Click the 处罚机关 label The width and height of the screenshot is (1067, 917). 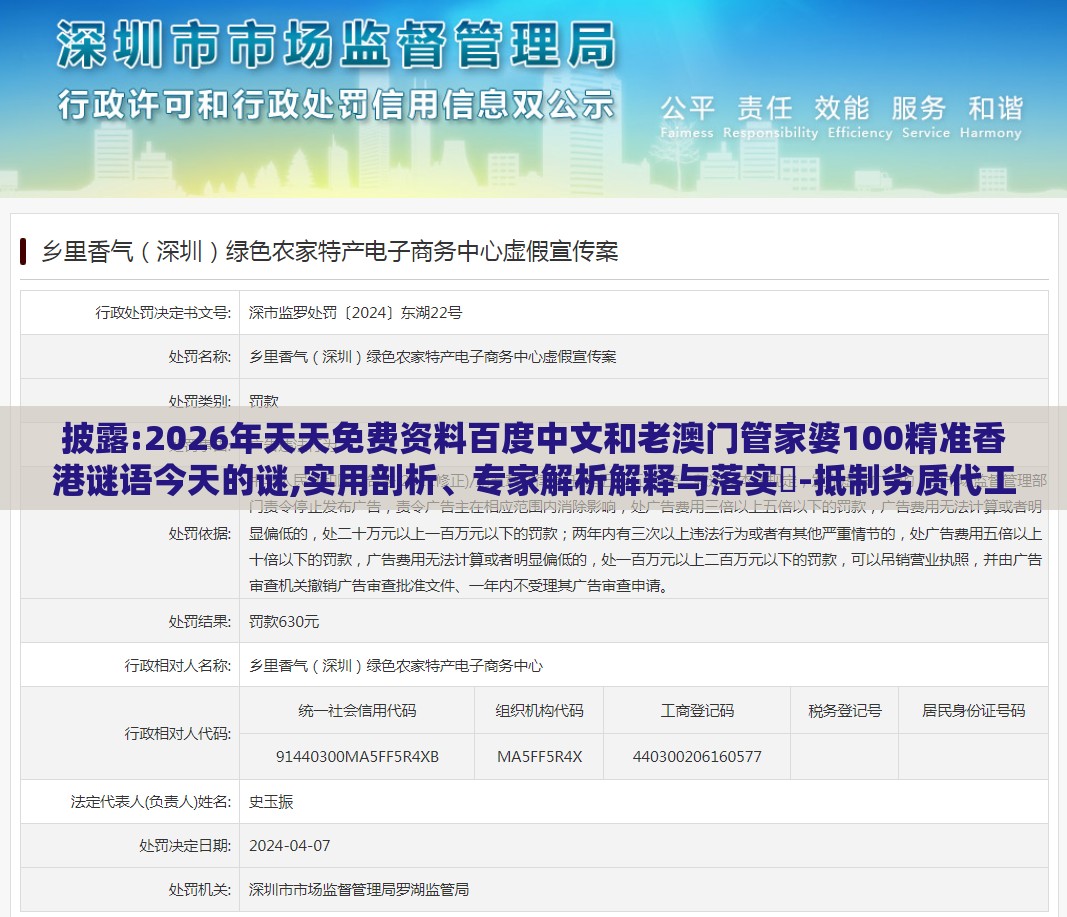[200, 890]
